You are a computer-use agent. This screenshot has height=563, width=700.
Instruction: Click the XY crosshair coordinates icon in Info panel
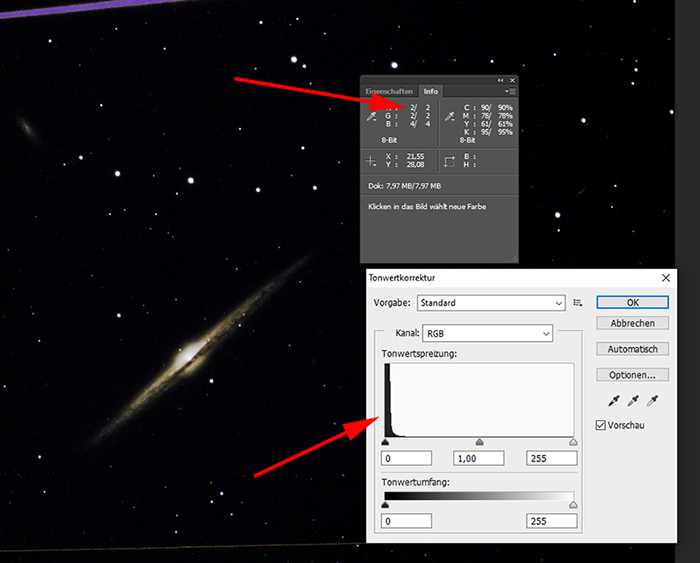(371, 161)
